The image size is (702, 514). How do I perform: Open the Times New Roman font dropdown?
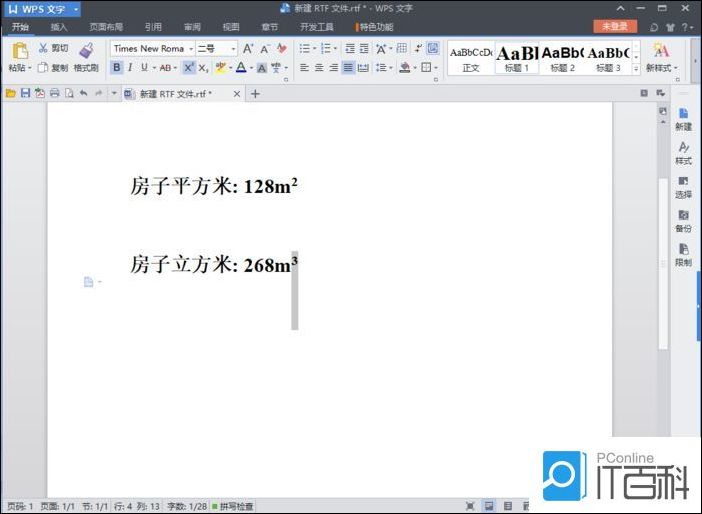point(191,48)
